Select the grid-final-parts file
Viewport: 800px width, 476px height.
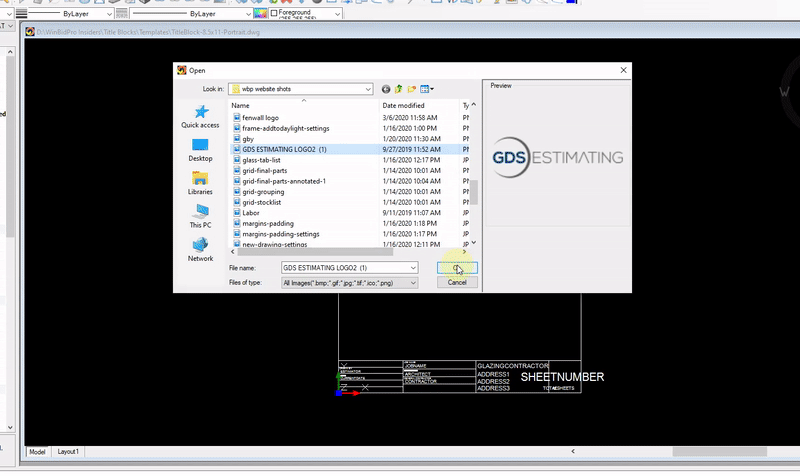pyautogui.click(x=264, y=171)
